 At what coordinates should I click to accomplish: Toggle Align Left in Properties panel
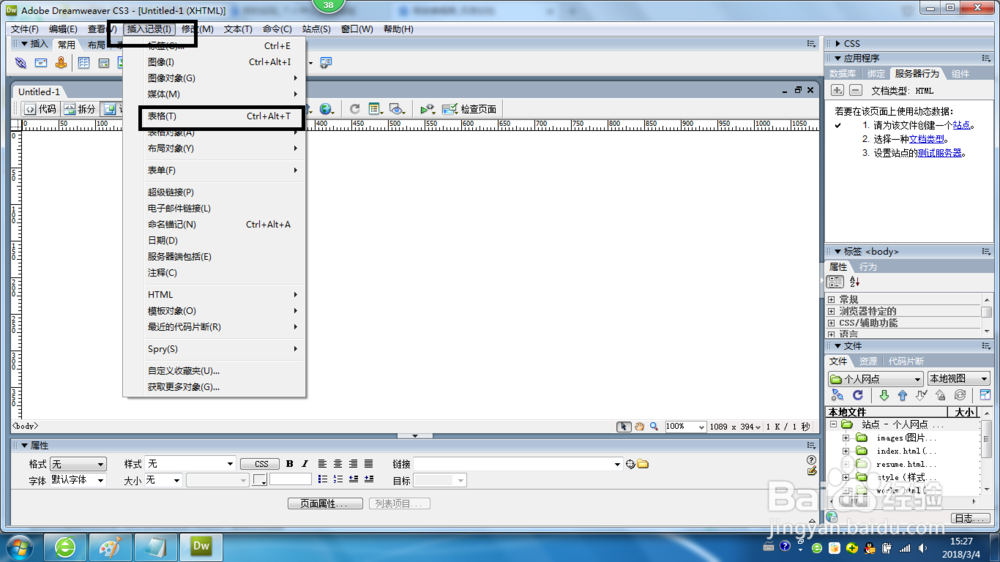coord(322,464)
